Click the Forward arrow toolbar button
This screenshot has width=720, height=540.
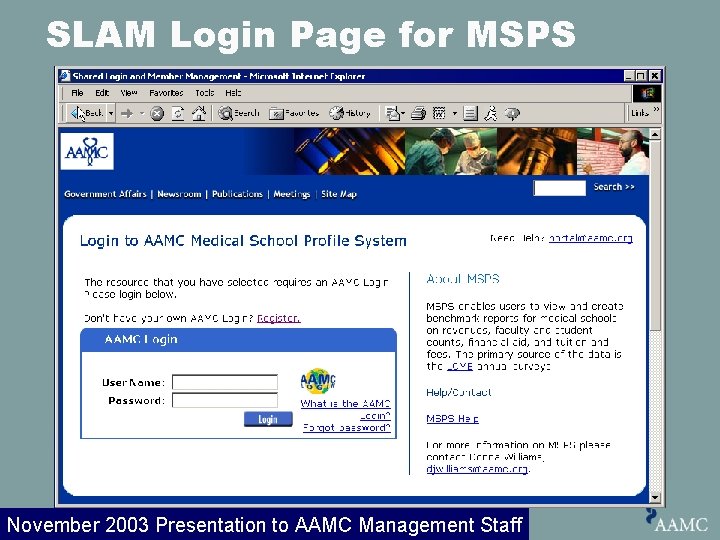click(127, 113)
